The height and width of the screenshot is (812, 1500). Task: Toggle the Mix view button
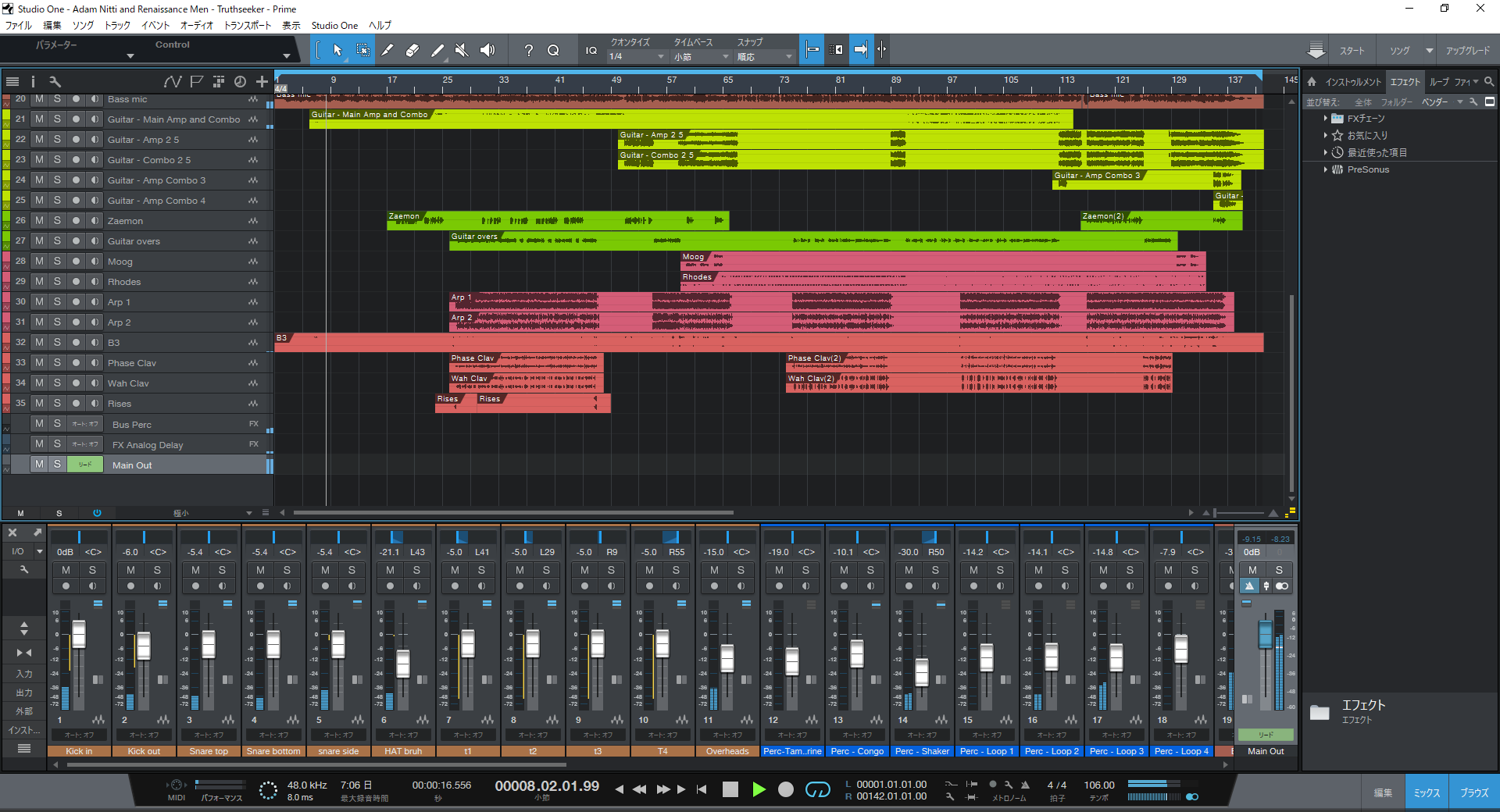[1427, 792]
